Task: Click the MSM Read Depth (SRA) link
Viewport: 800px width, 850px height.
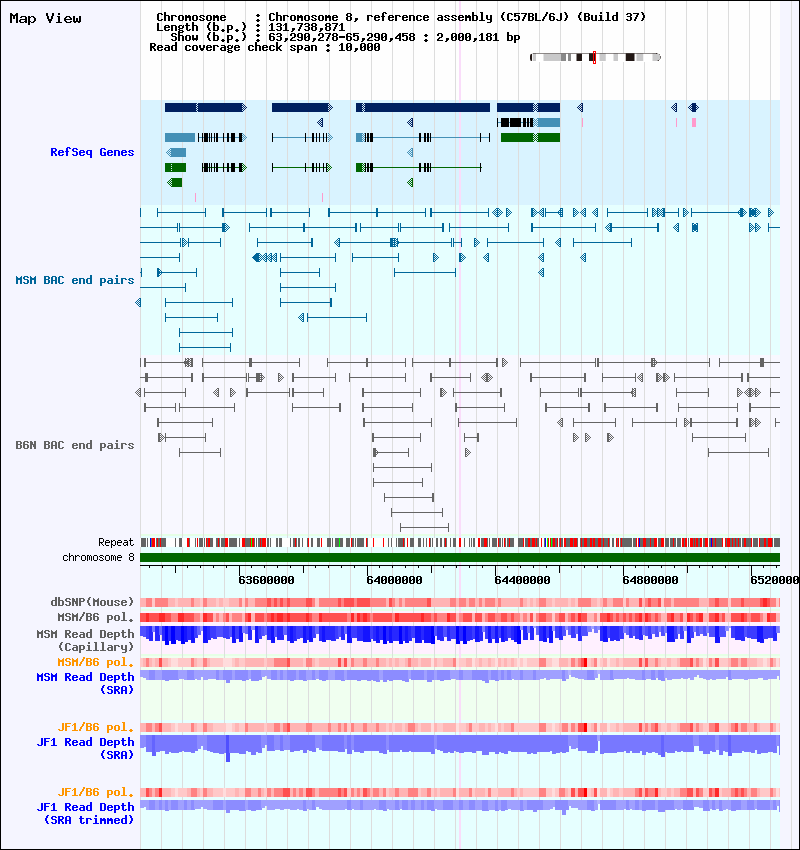Action: click(85, 684)
